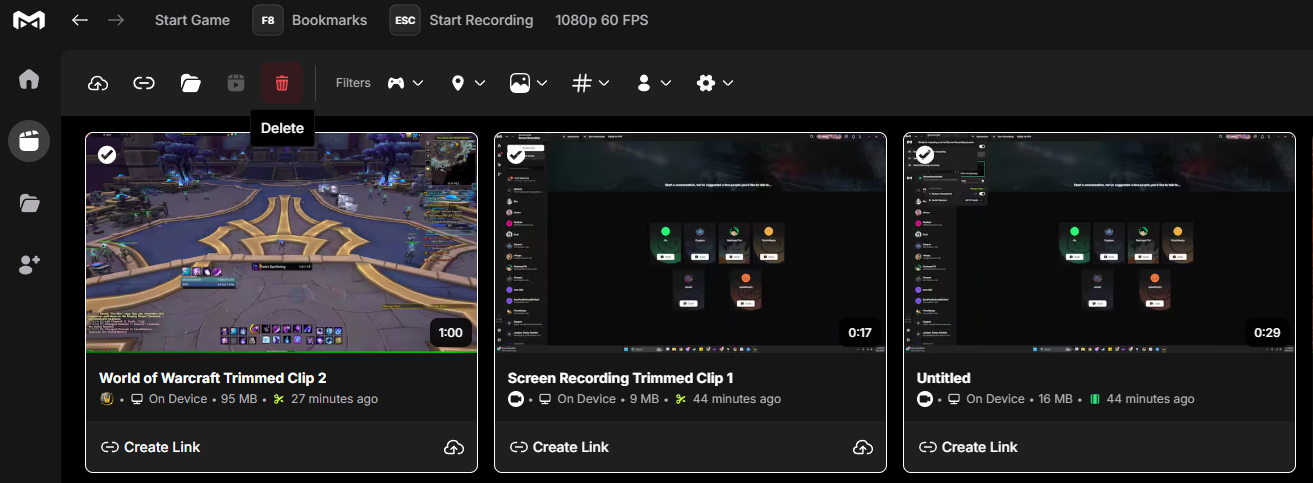Click the camera icon under Screen Recording Trimmed Clip 1
The width and height of the screenshot is (1313, 483).
coord(516,399)
